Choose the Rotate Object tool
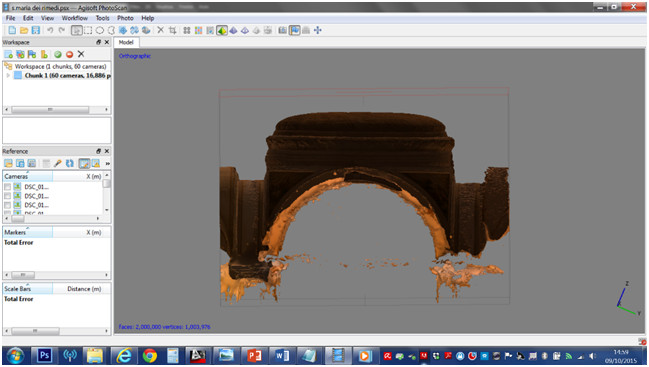649x367 pixels. point(146,30)
